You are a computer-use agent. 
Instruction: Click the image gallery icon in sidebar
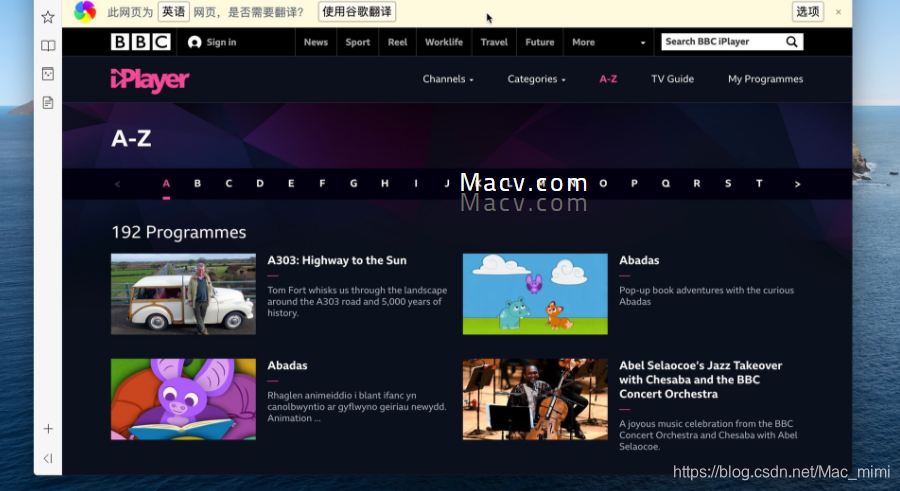coord(48,74)
